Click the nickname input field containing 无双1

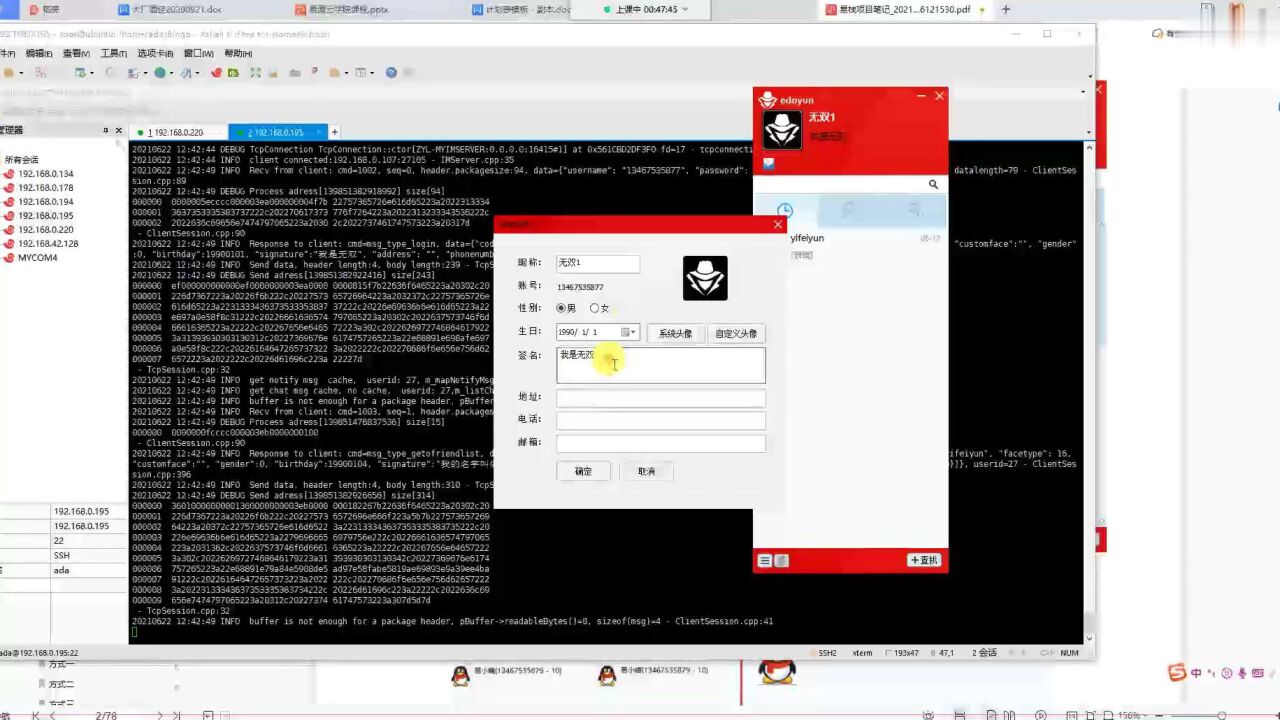598,263
